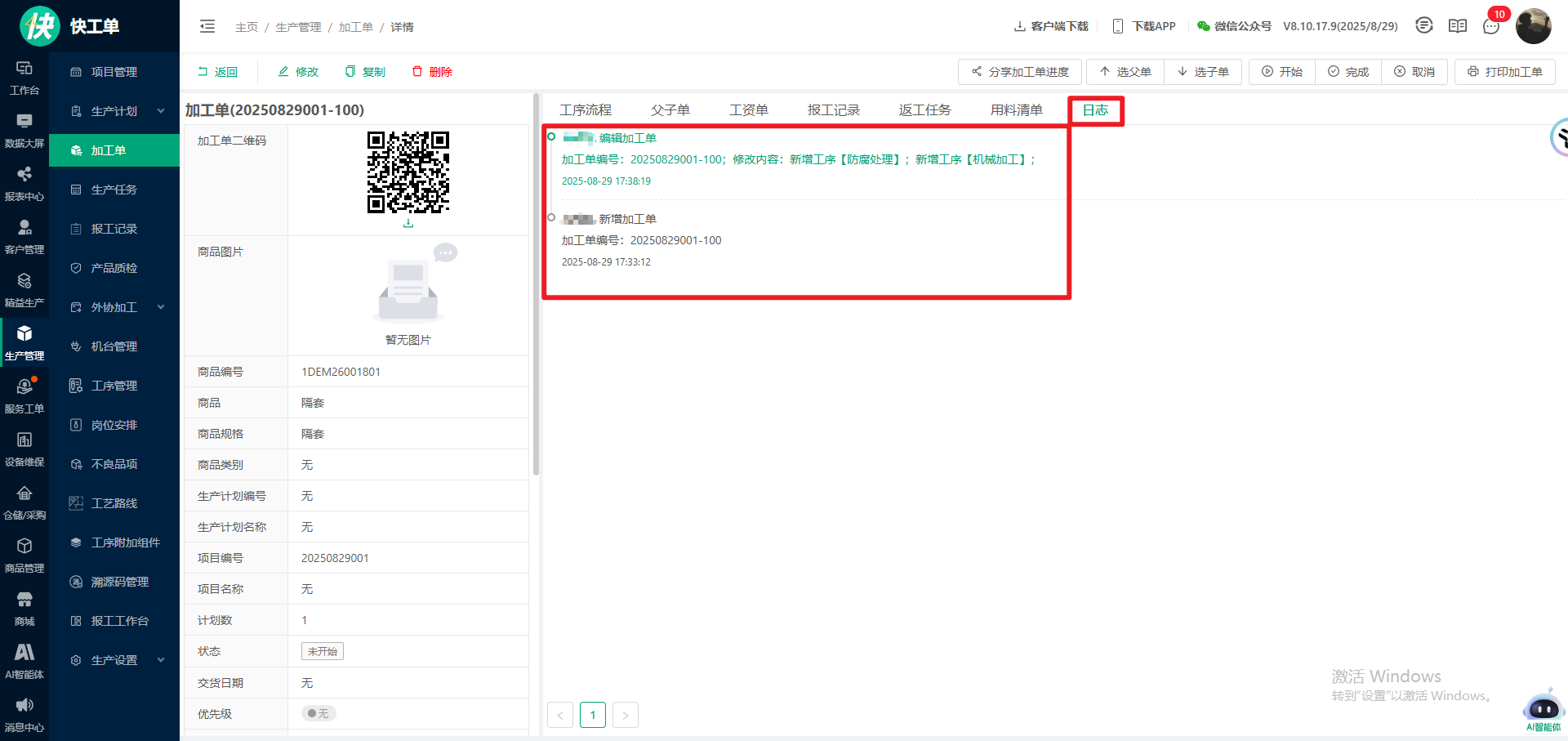Click the 删除 button
1568x741 pixels.
432,72
